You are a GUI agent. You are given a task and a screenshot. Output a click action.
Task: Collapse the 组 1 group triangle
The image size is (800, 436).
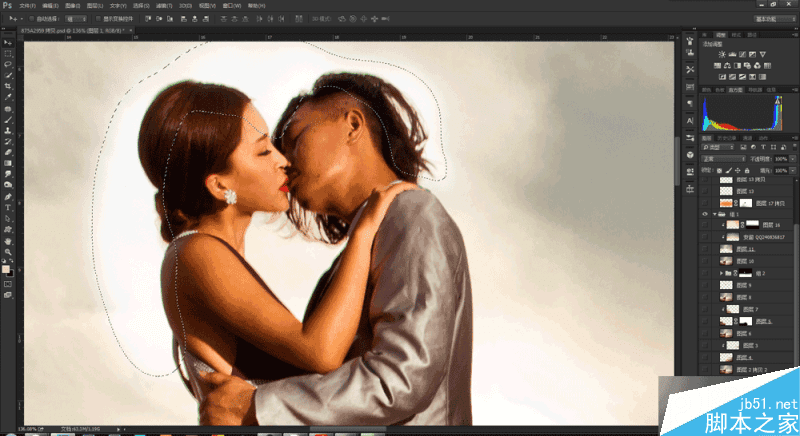(x=715, y=214)
